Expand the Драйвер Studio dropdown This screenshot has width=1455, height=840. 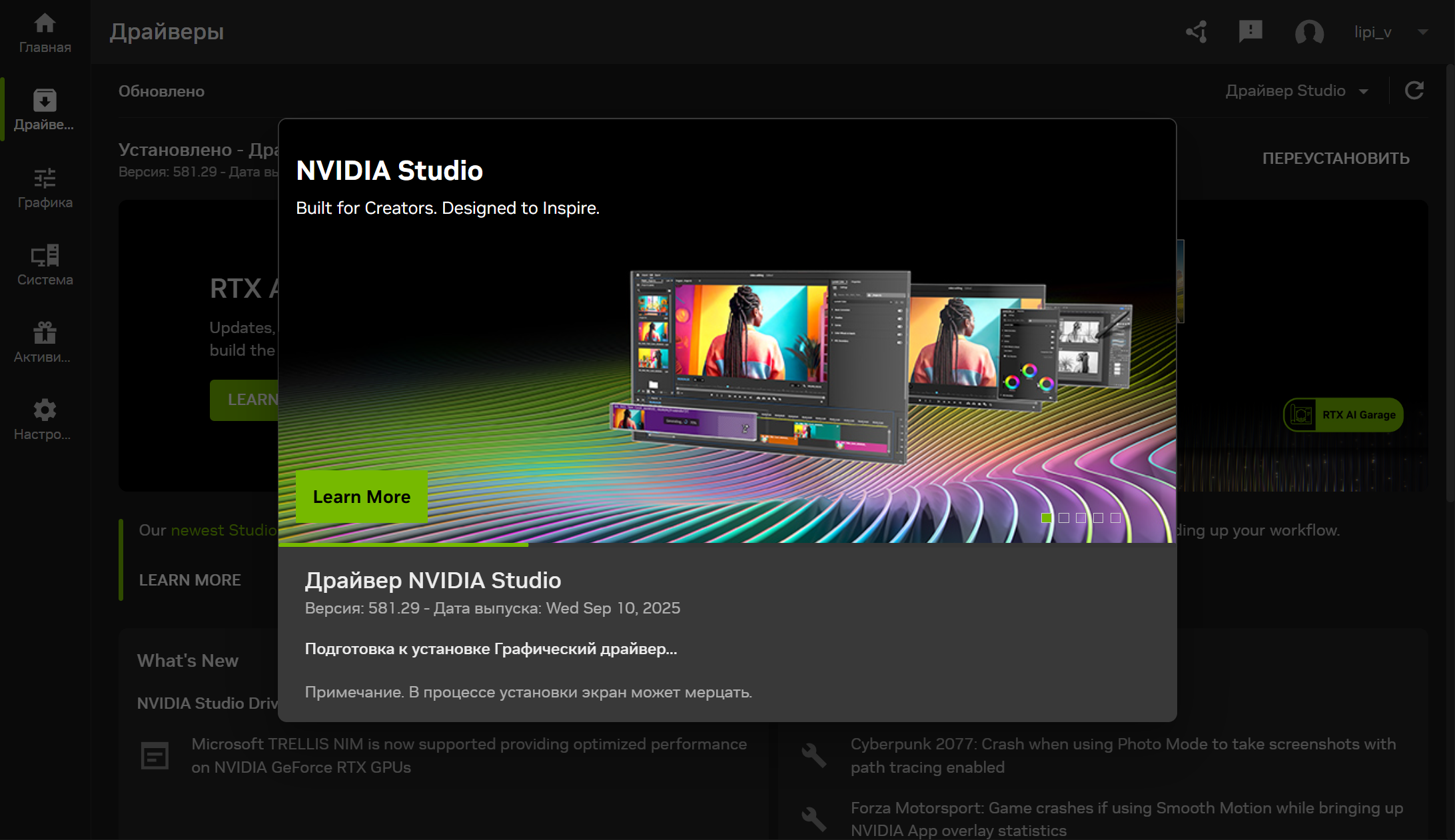(x=1296, y=91)
